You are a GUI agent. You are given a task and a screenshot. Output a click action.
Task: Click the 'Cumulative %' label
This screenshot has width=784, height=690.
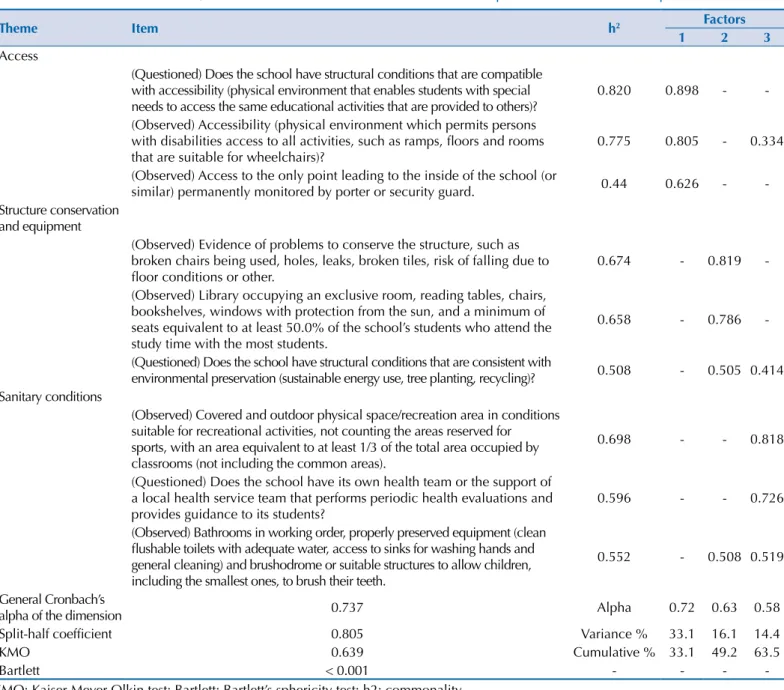614,652
